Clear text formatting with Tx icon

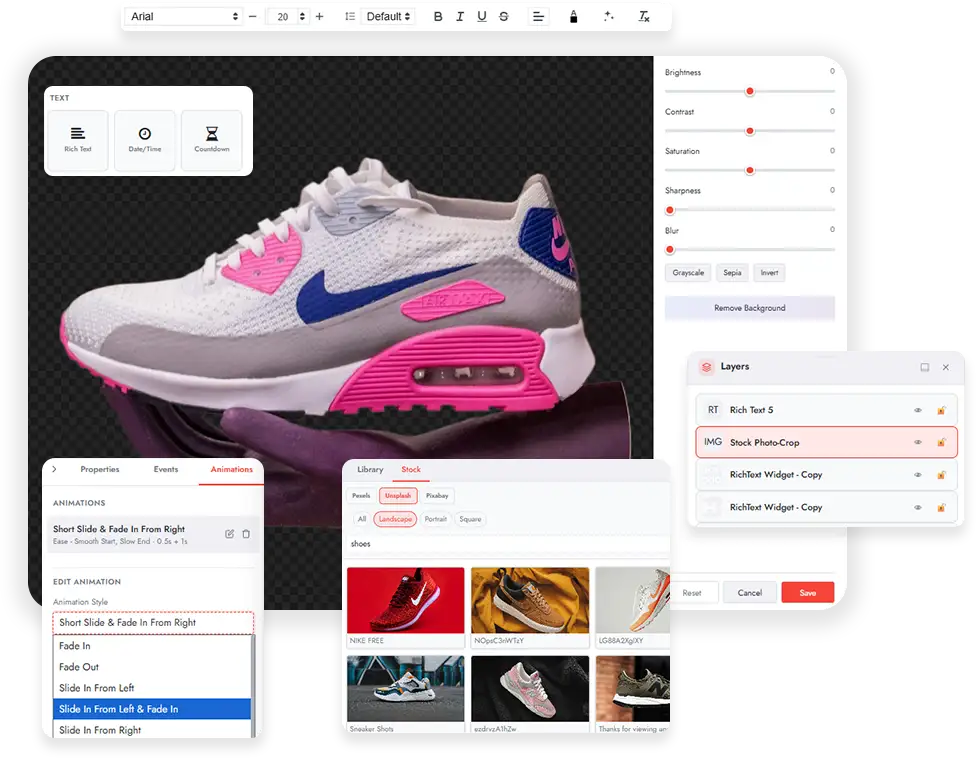click(644, 17)
